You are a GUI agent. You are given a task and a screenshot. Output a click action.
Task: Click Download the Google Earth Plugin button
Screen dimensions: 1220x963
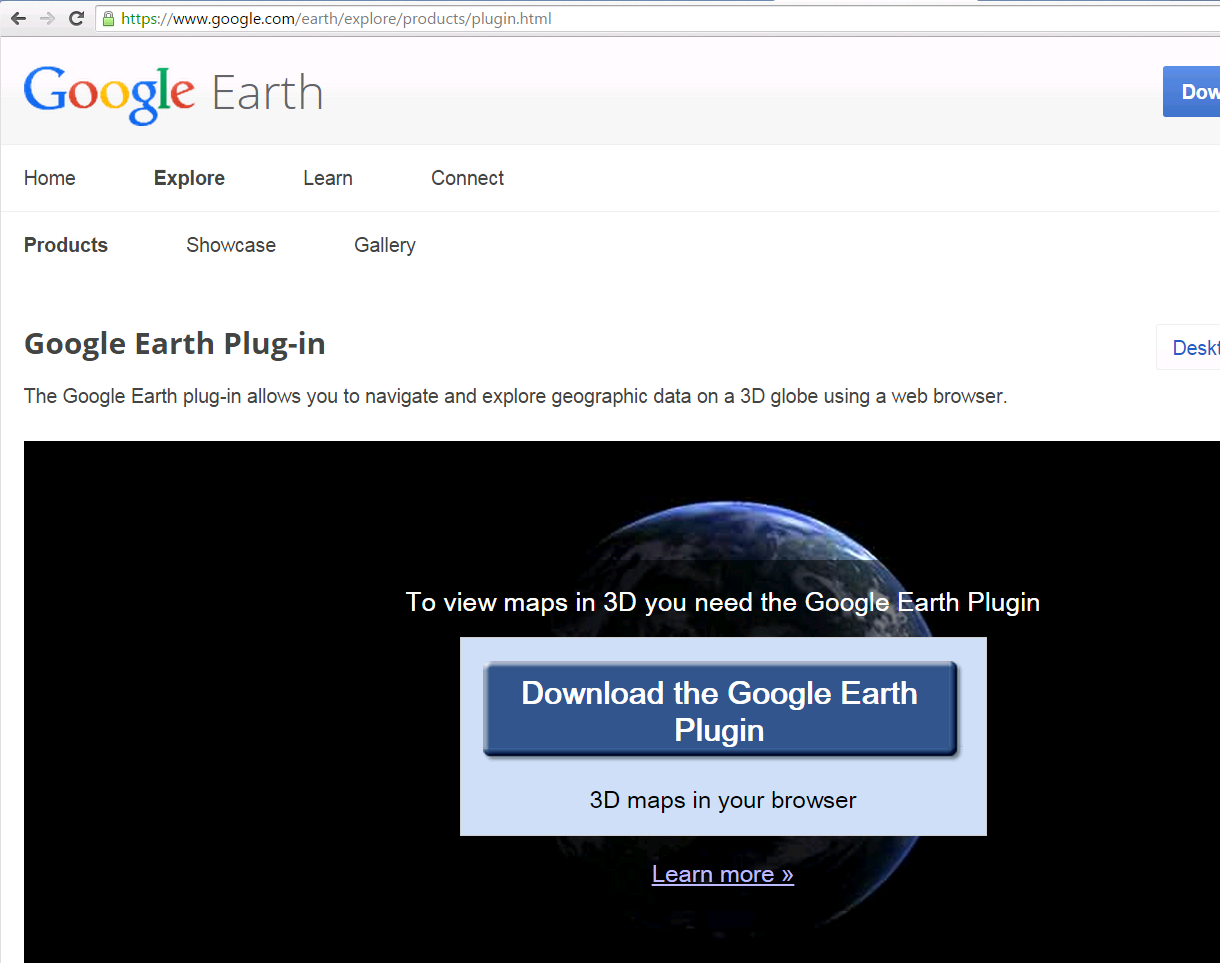click(x=720, y=710)
